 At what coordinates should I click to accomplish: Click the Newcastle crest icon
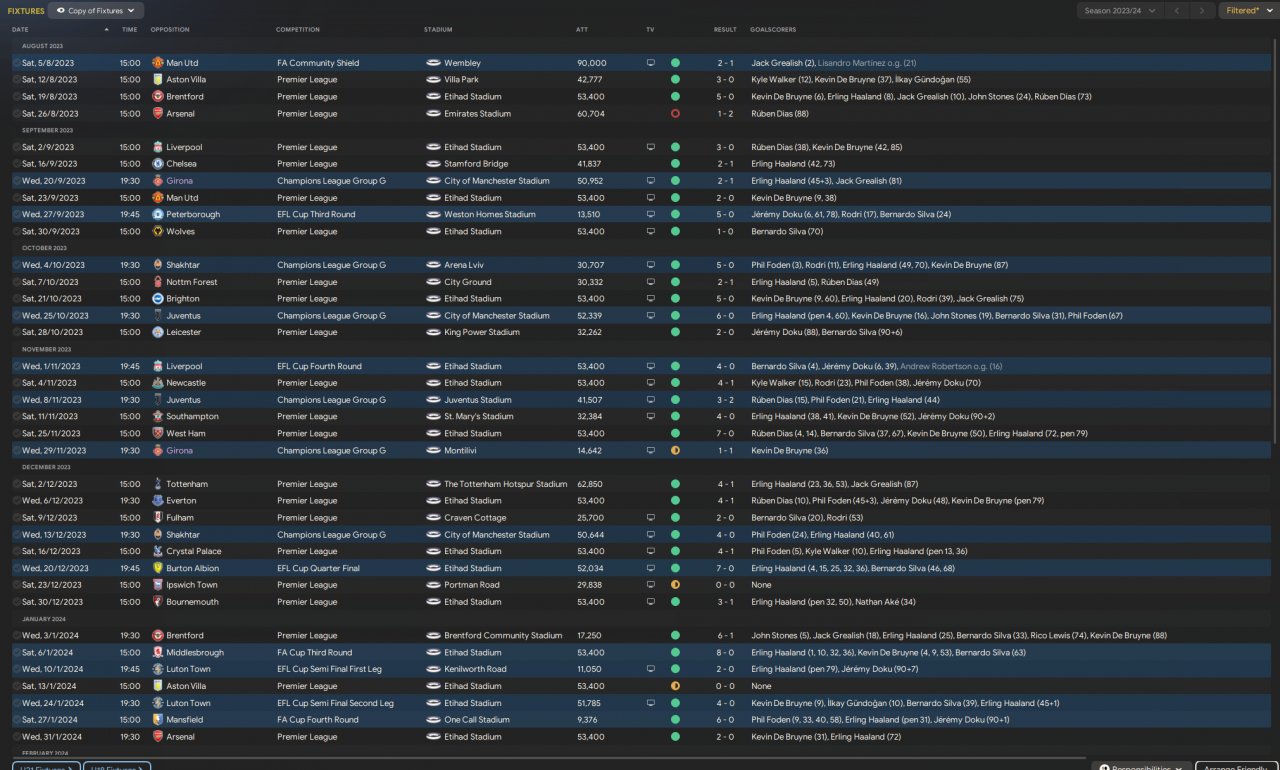[x=158, y=383]
